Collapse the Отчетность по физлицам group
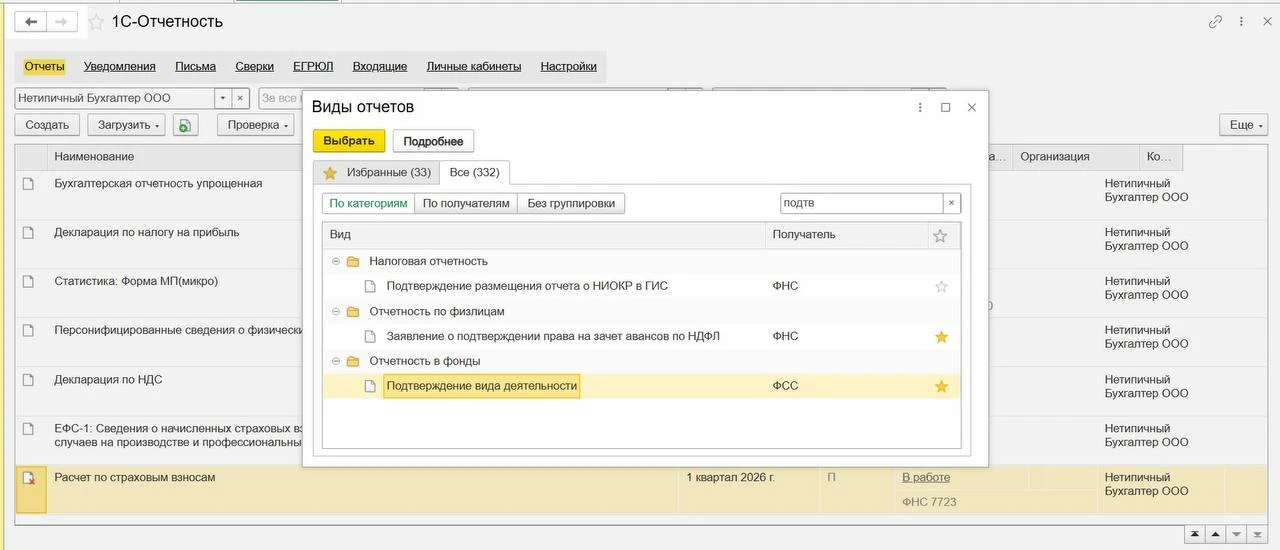This screenshot has width=1280, height=550. [x=335, y=312]
